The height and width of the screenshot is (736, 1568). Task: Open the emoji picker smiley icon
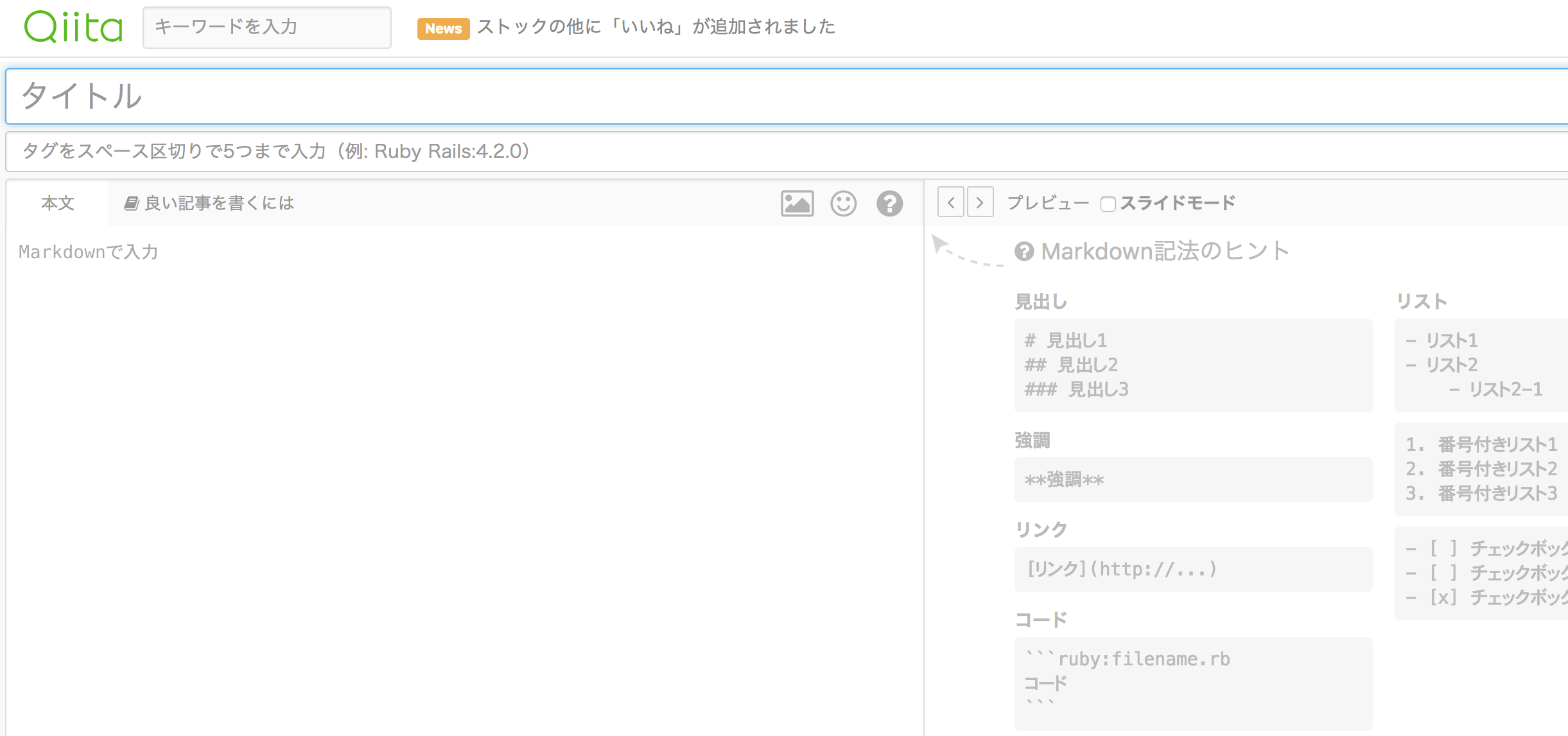tap(843, 204)
